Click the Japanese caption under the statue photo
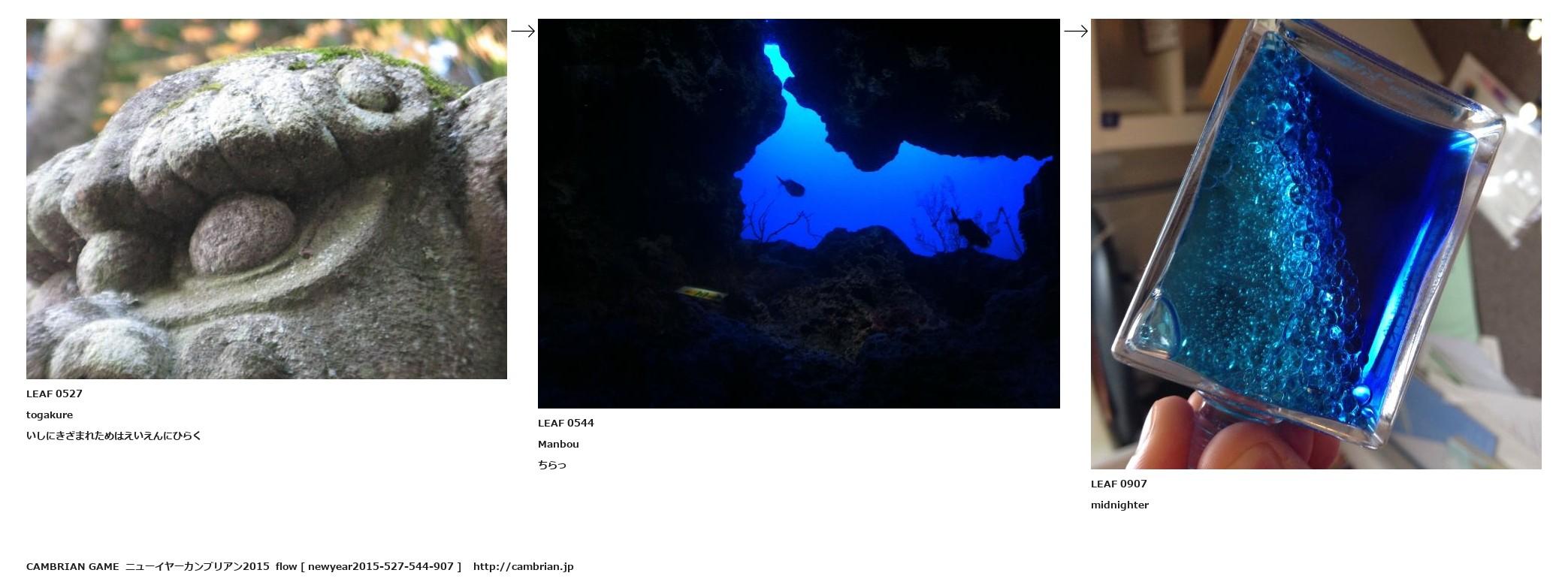Image resolution: width=1568 pixels, height=585 pixels. pos(113,436)
